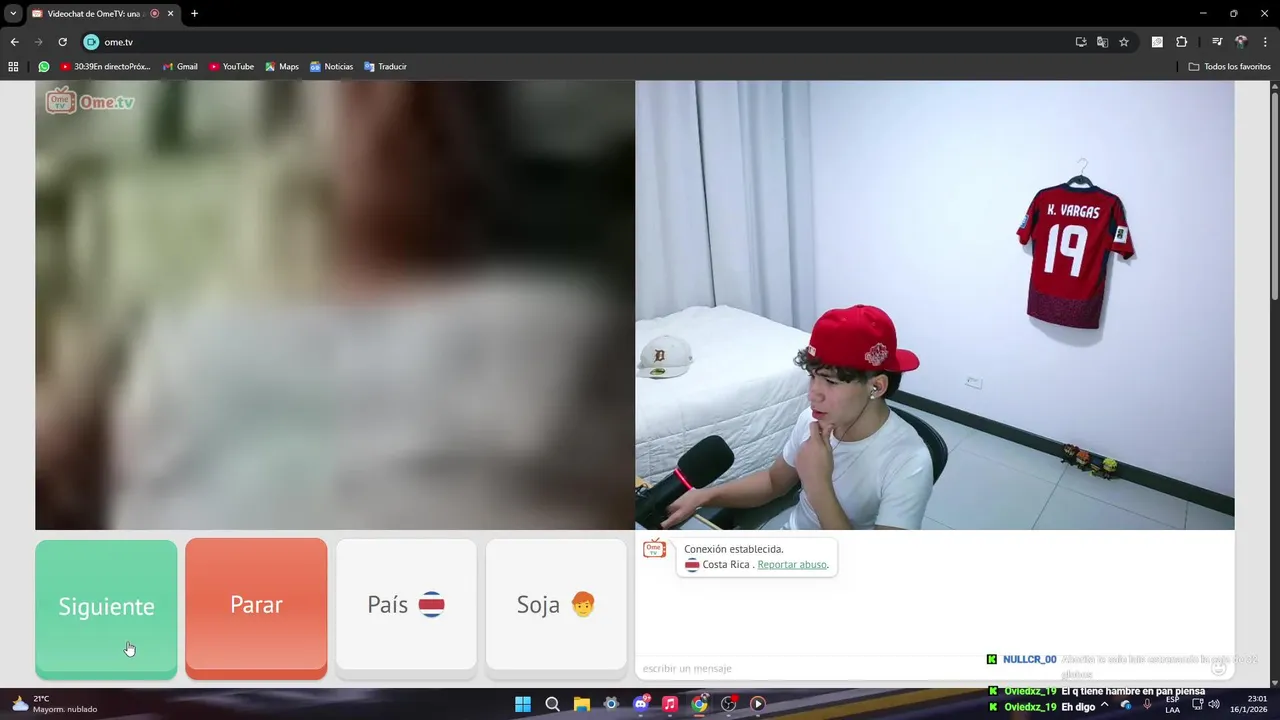Open Windows taskbar search
Viewport: 1280px width, 720px height.
[x=552, y=704]
